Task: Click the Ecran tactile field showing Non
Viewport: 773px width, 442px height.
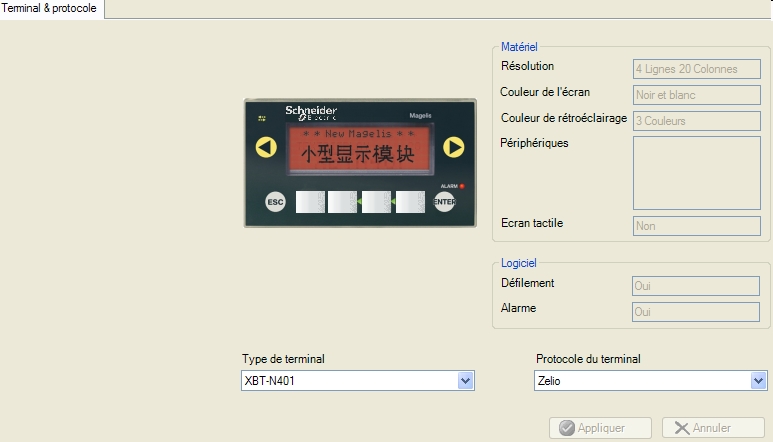Action: point(697,226)
